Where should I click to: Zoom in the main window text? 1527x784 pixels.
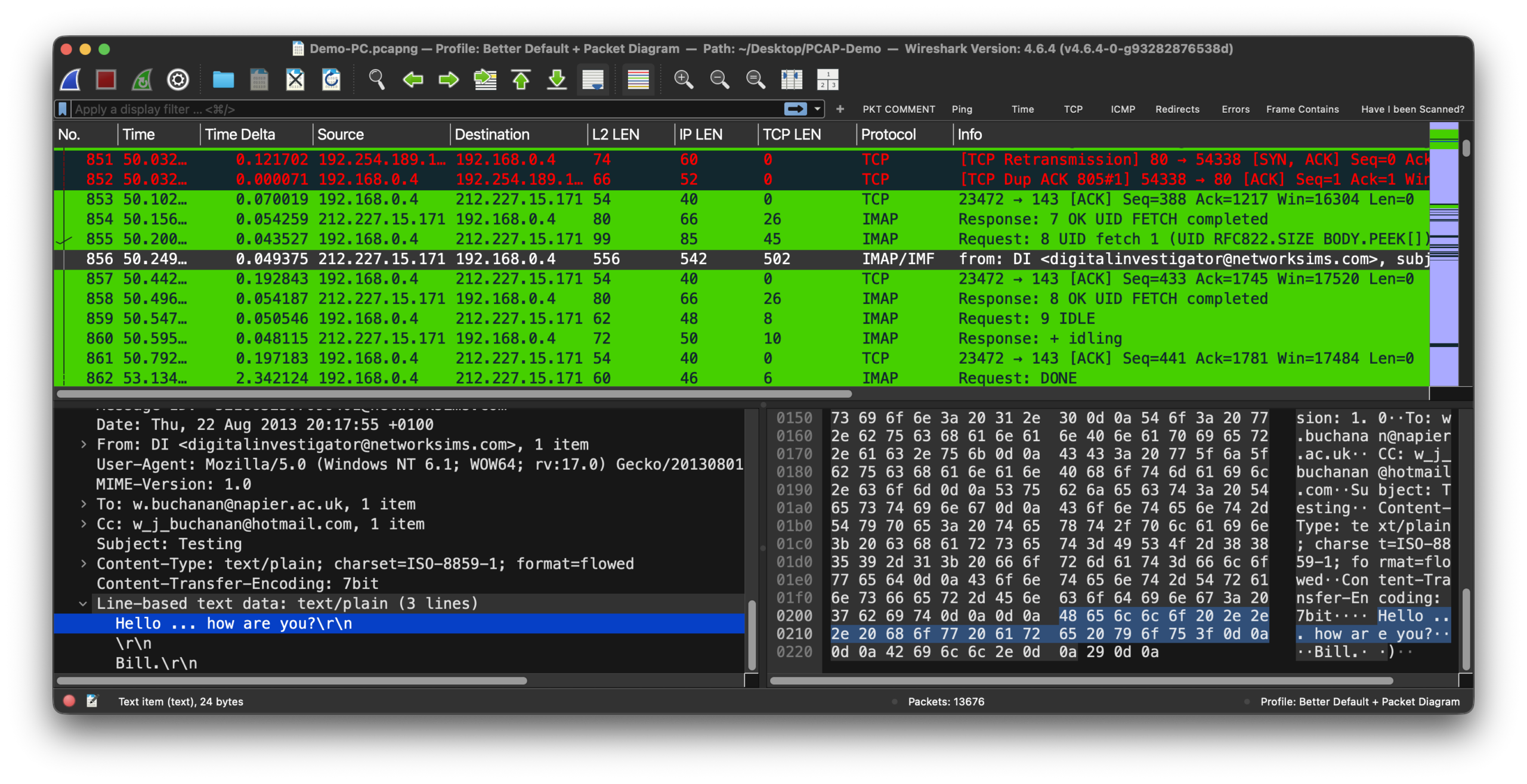pyautogui.click(x=684, y=79)
